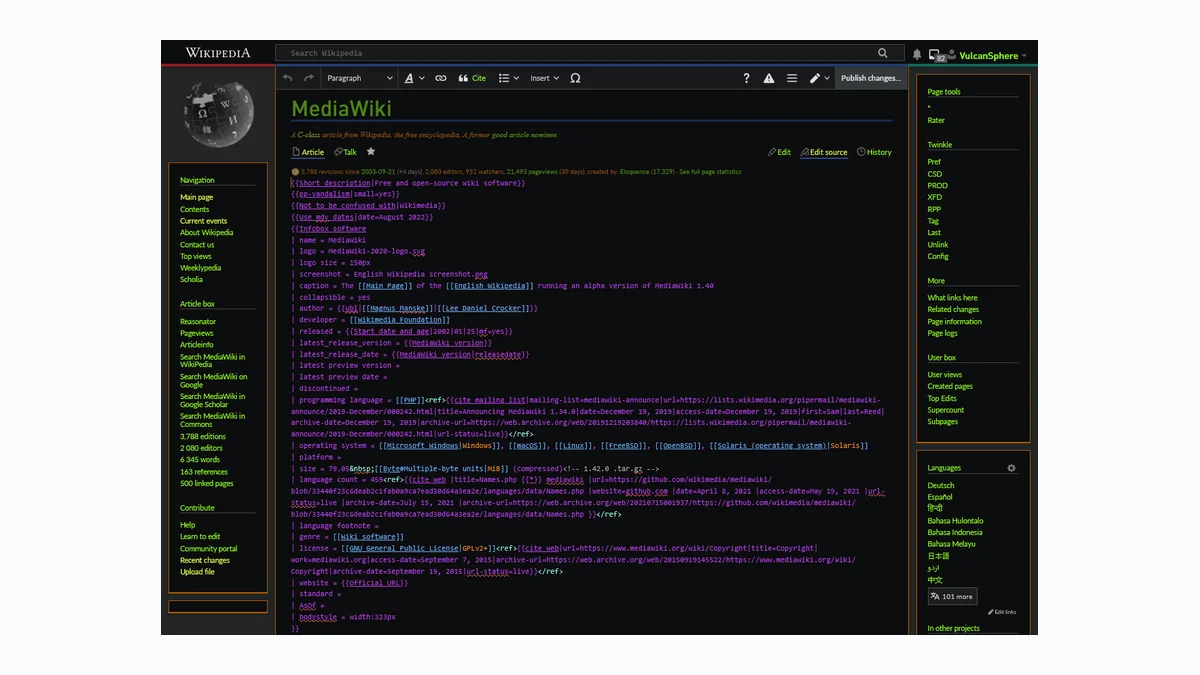Click Twinkle PROD link
This screenshot has width=1200, height=675.
coord(937,185)
